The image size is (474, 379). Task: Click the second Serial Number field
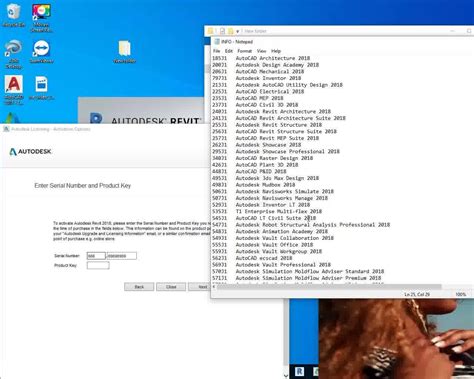pyautogui.click(x=121, y=256)
